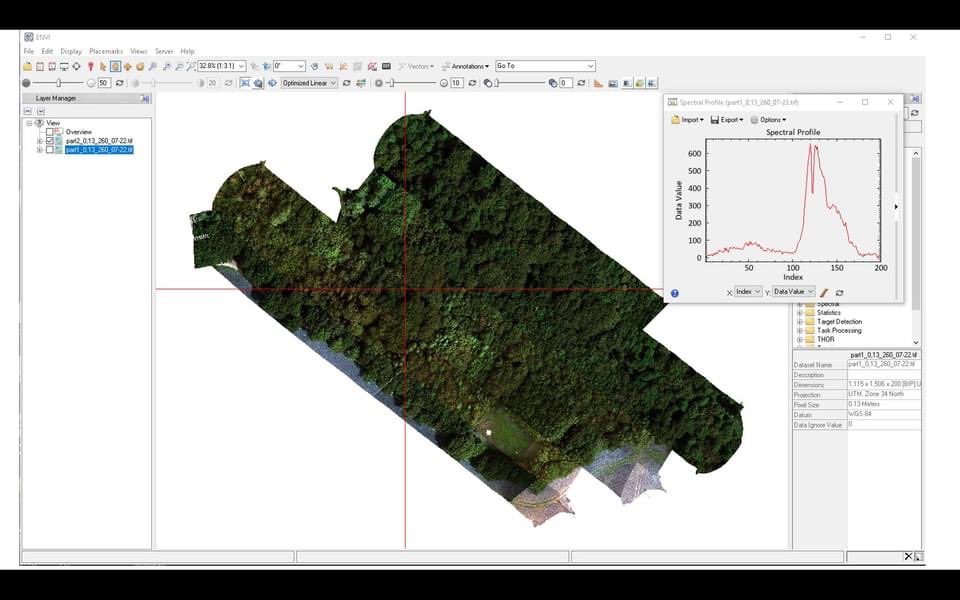The width and height of the screenshot is (960, 600).
Task: Activate the Select arrow cursor tool
Action: (103, 66)
